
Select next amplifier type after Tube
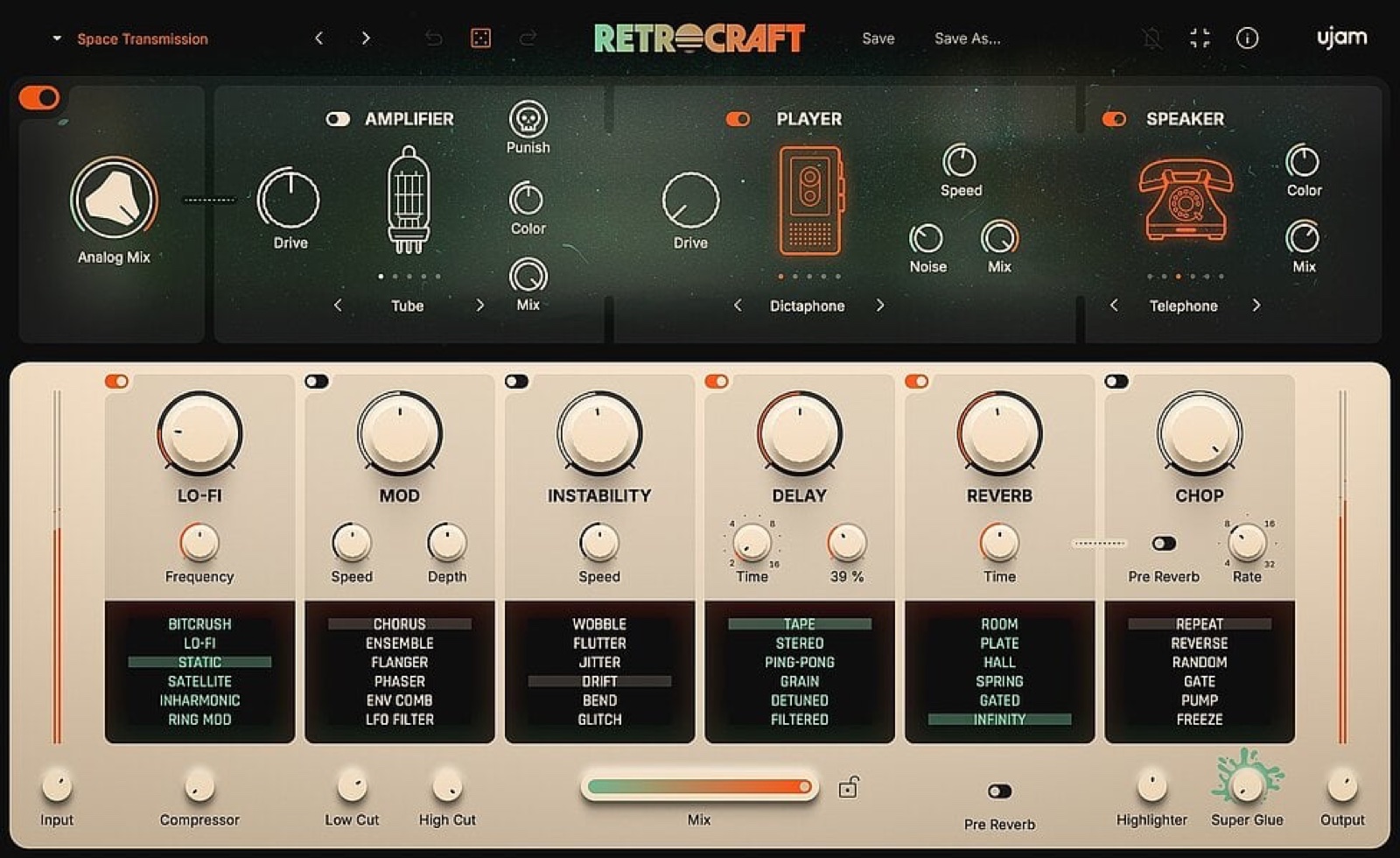[479, 305]
